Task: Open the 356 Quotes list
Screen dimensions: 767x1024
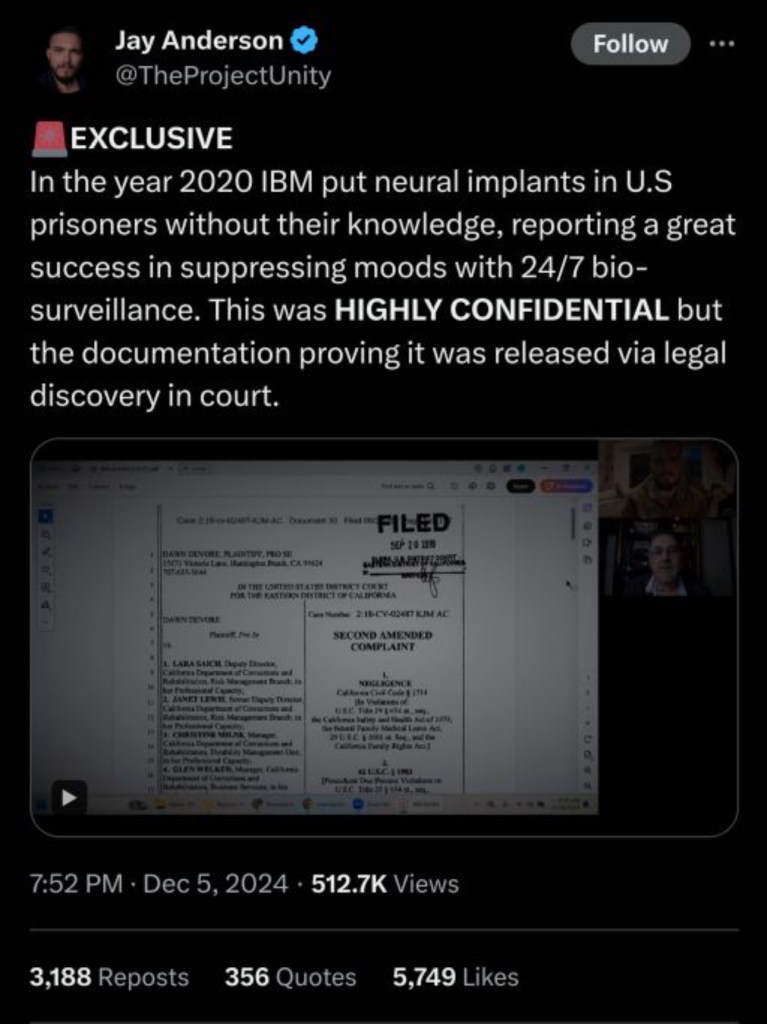Action: tap(291, 977)
